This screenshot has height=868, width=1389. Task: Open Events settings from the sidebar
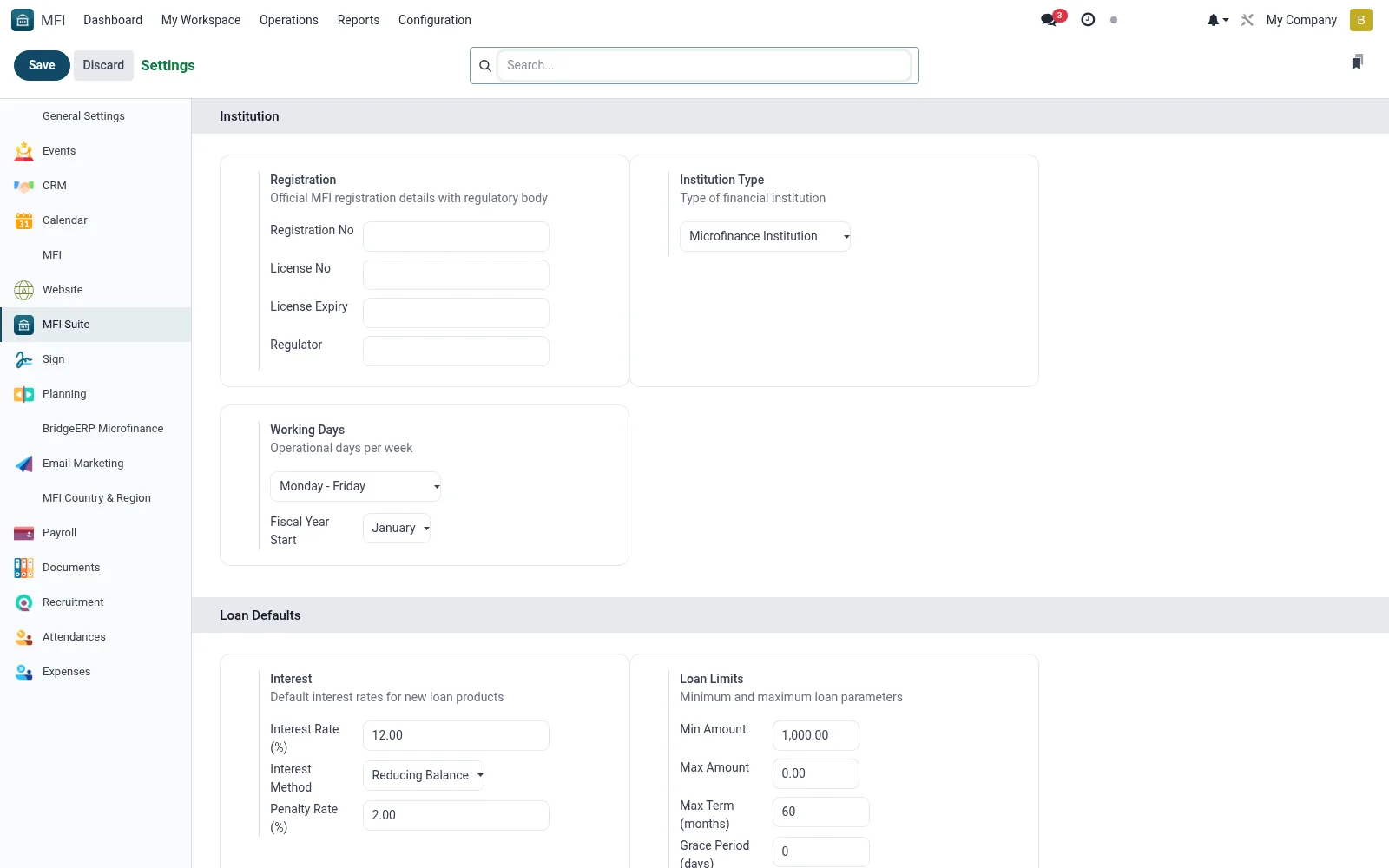95,151
